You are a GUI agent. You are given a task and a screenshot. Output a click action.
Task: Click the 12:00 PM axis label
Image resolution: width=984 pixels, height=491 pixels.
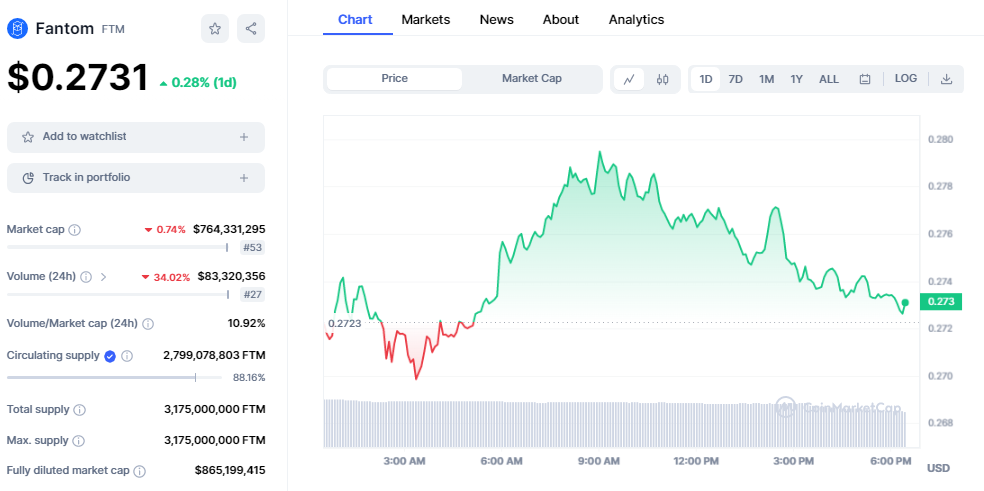pos(695,461)
